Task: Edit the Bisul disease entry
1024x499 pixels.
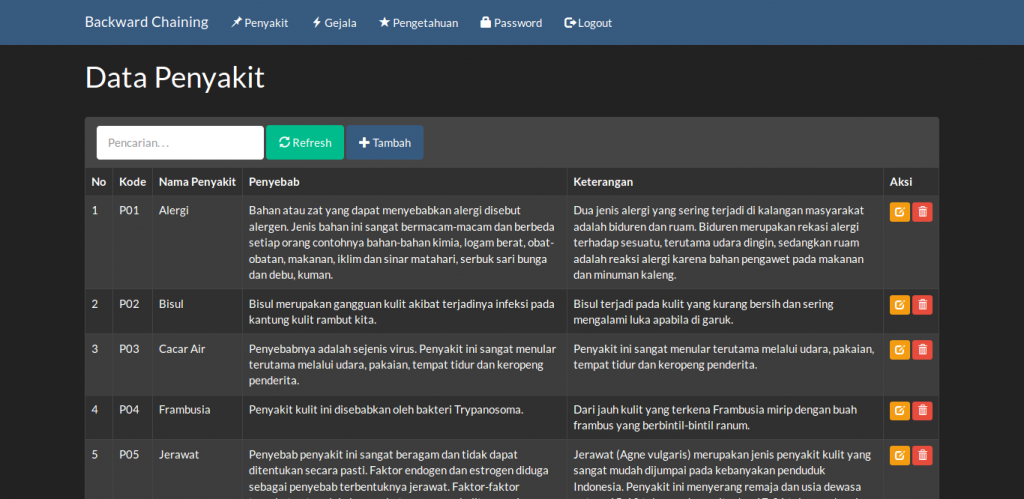Action: coord(899,304)
